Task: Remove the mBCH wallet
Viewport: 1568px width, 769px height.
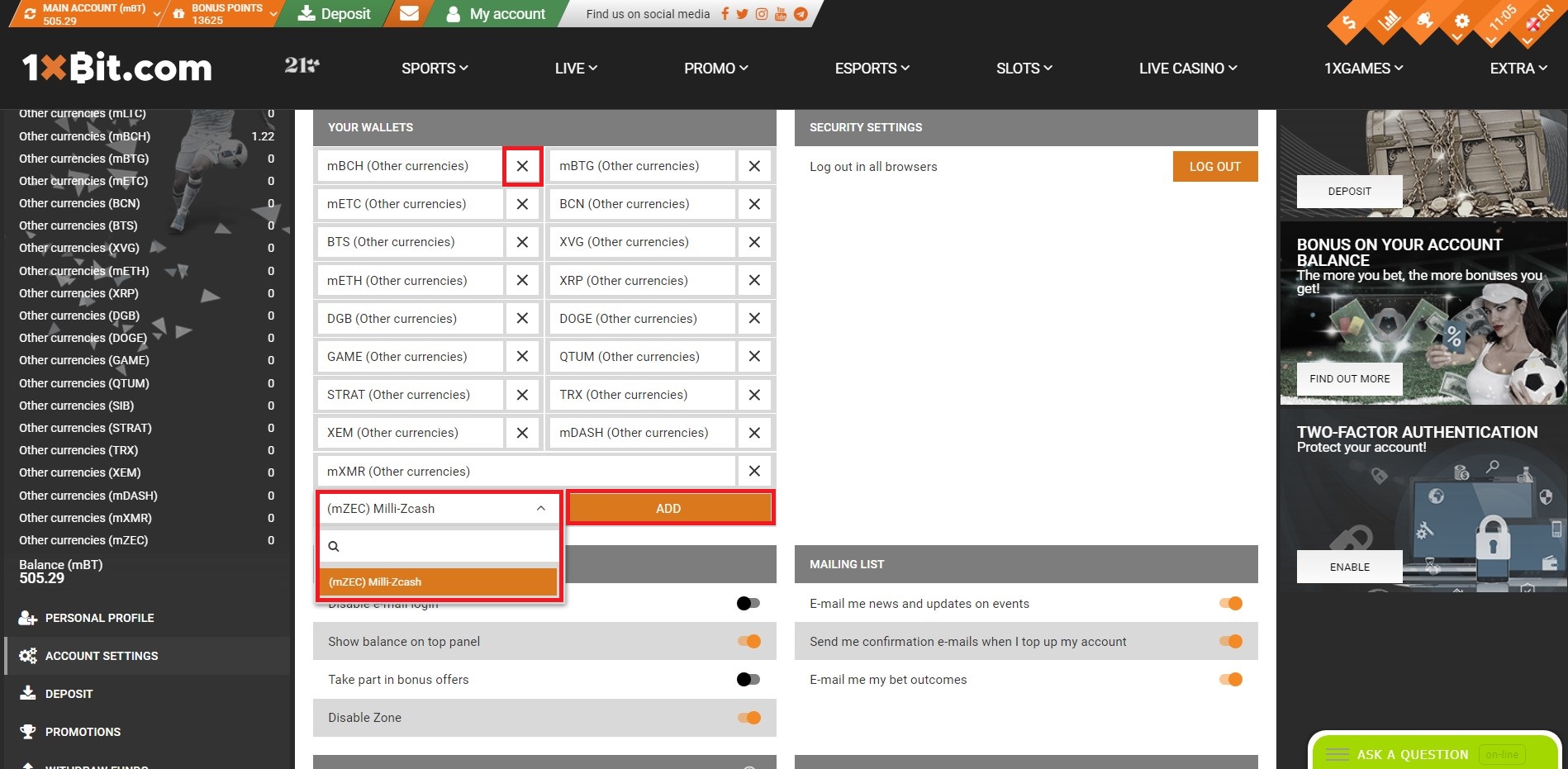Action: tap(522, 166)
